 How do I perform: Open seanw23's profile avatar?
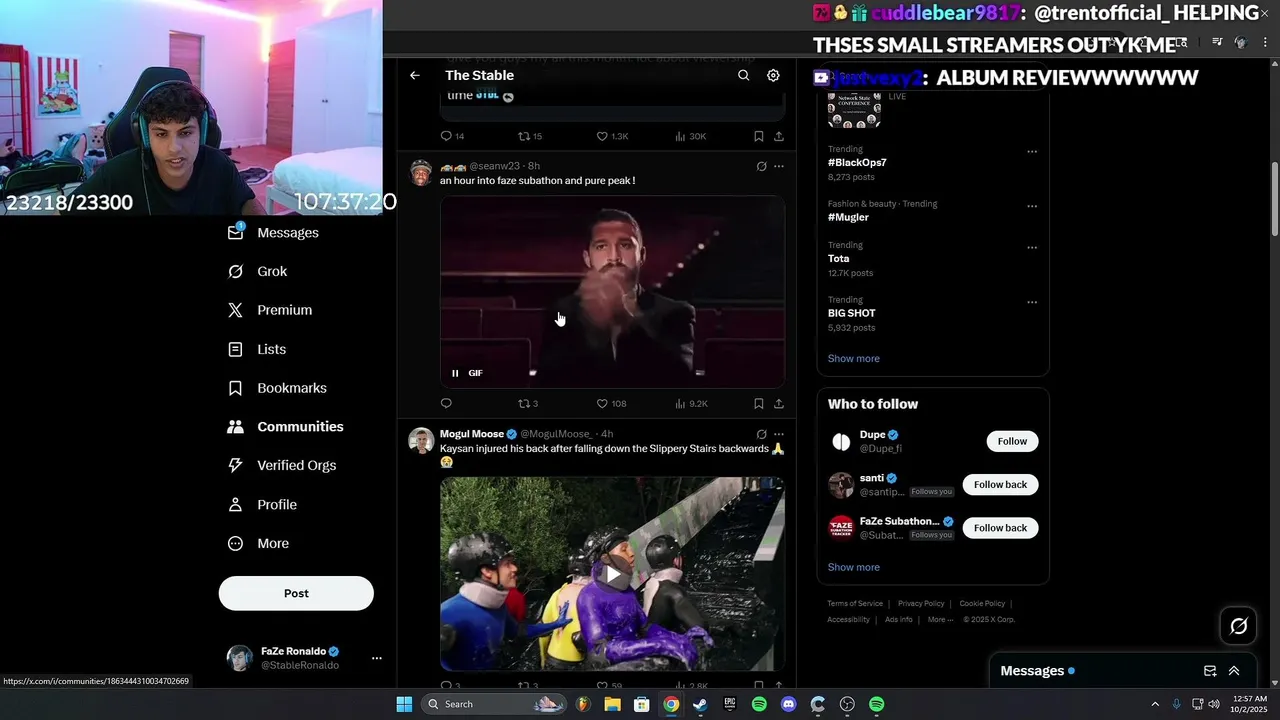[421, 172]
